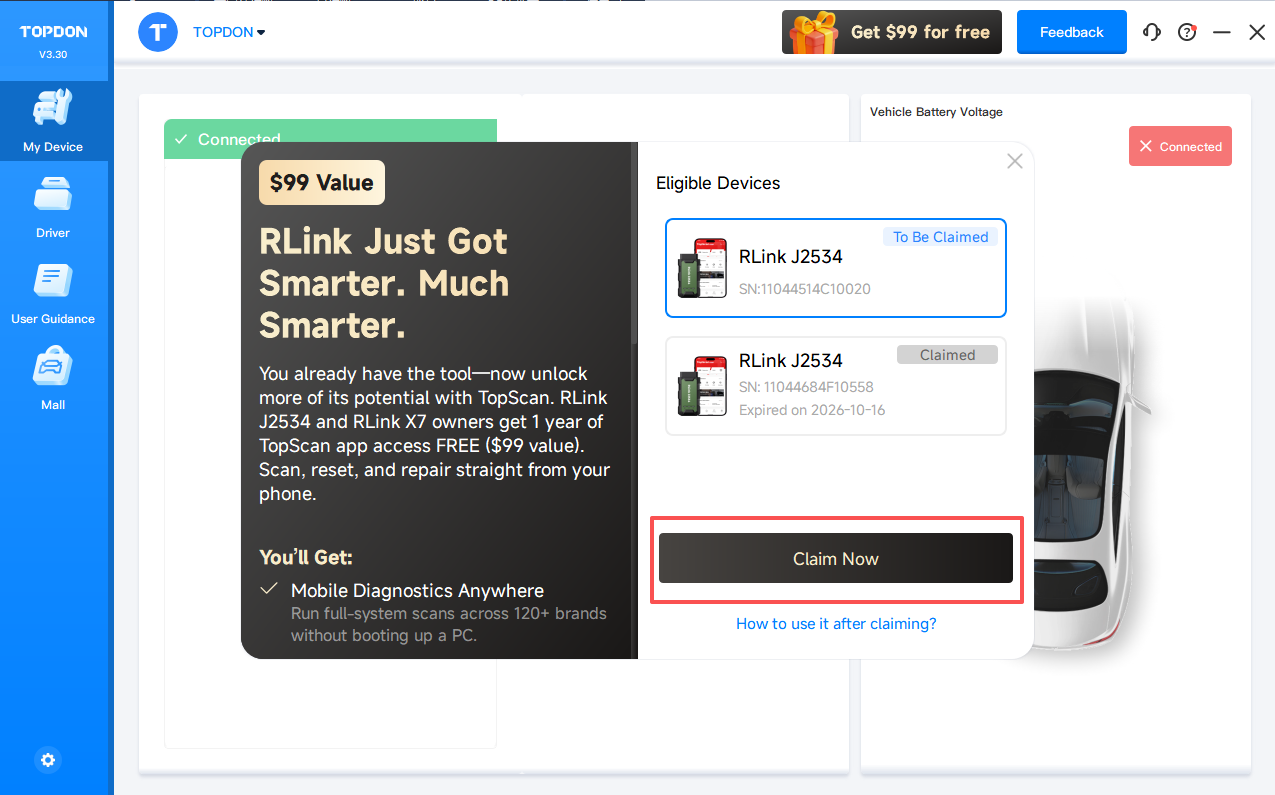Image resolution: width=1275 pixels, height=795 pixels.
Task: Click the question mark help icon
Action: pos(1187,32)
